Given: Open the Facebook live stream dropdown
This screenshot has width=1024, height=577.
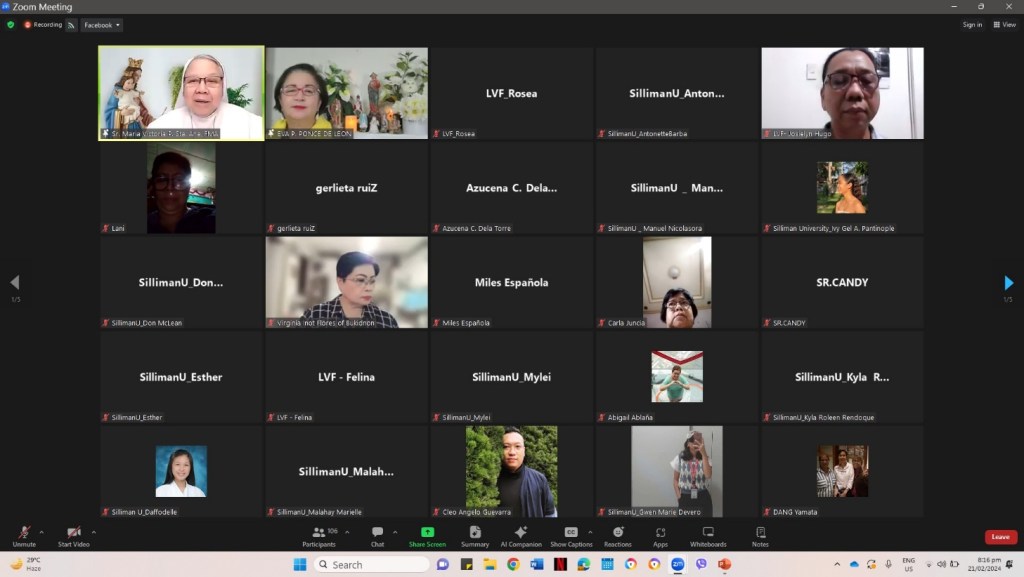Looking at the screenshot, I should (x=102, y=25).
